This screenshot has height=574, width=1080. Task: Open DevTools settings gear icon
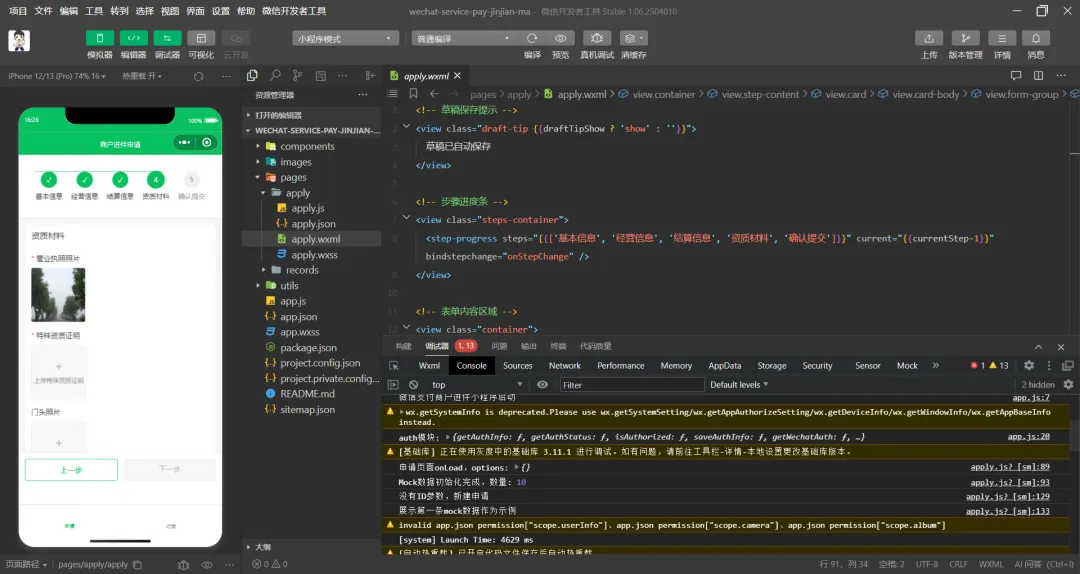coord(1029,366)
